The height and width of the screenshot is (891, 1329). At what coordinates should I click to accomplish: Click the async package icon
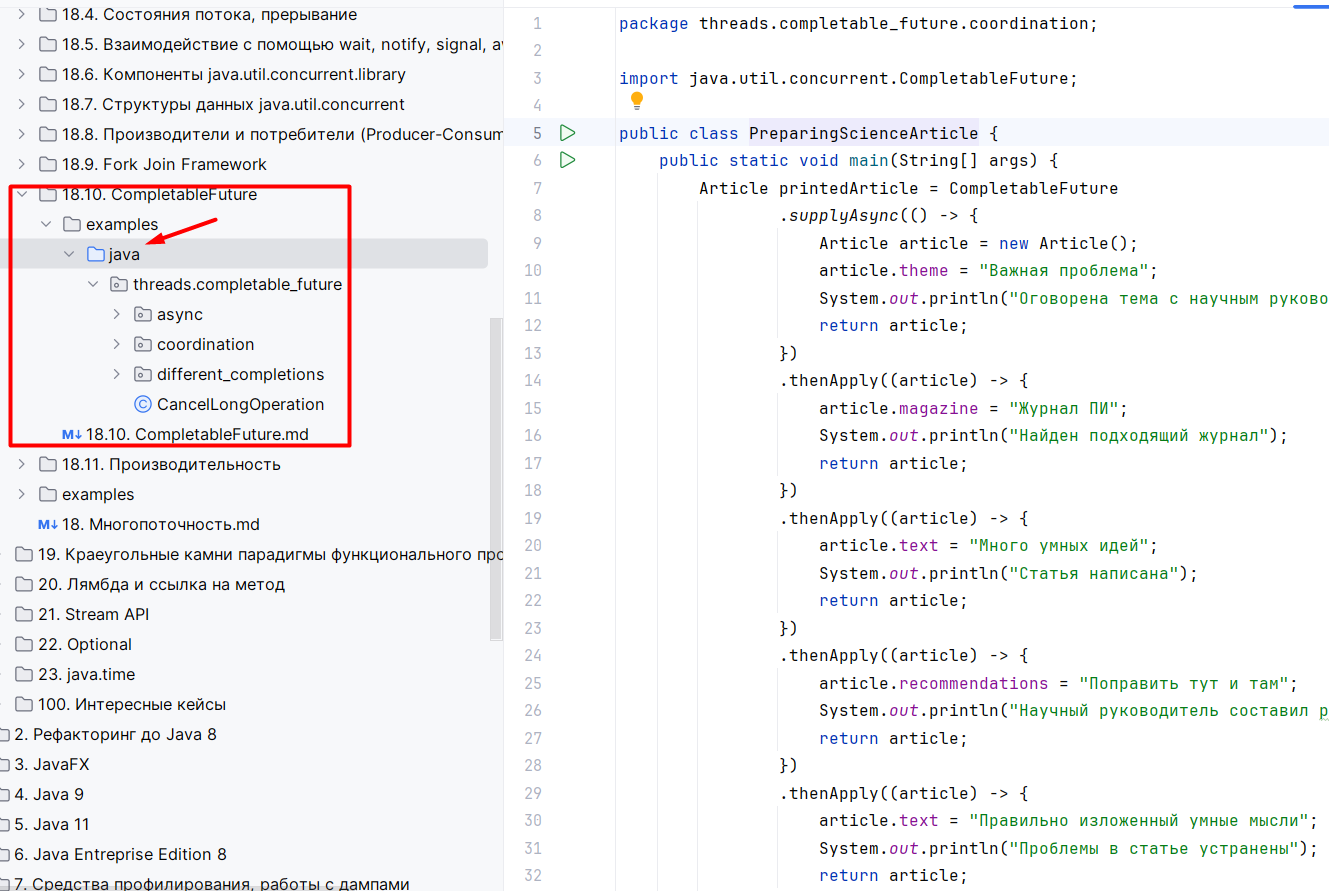143,314
